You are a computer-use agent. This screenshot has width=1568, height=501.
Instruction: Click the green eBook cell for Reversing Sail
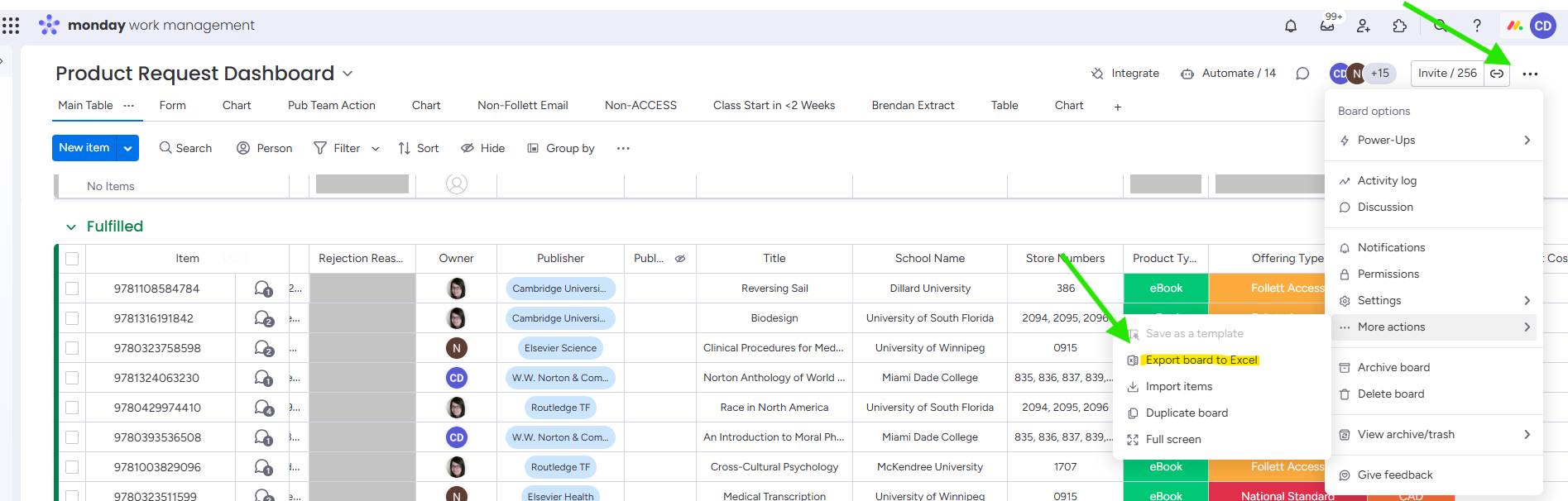(x=1165, y=289)
